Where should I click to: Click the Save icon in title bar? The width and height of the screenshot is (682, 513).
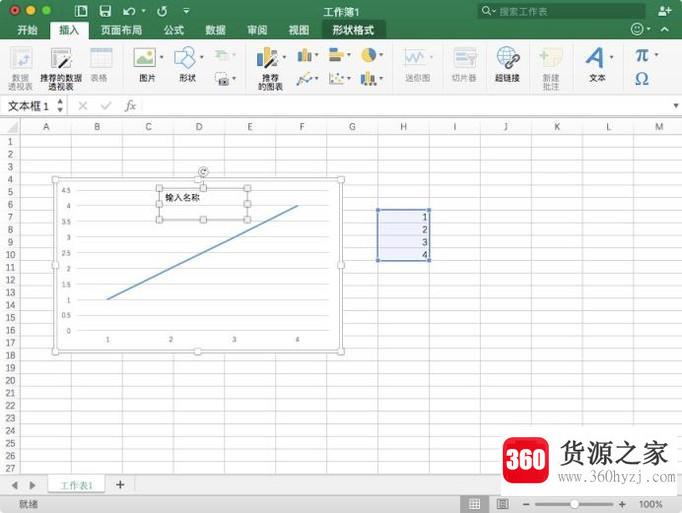point(105,11)
